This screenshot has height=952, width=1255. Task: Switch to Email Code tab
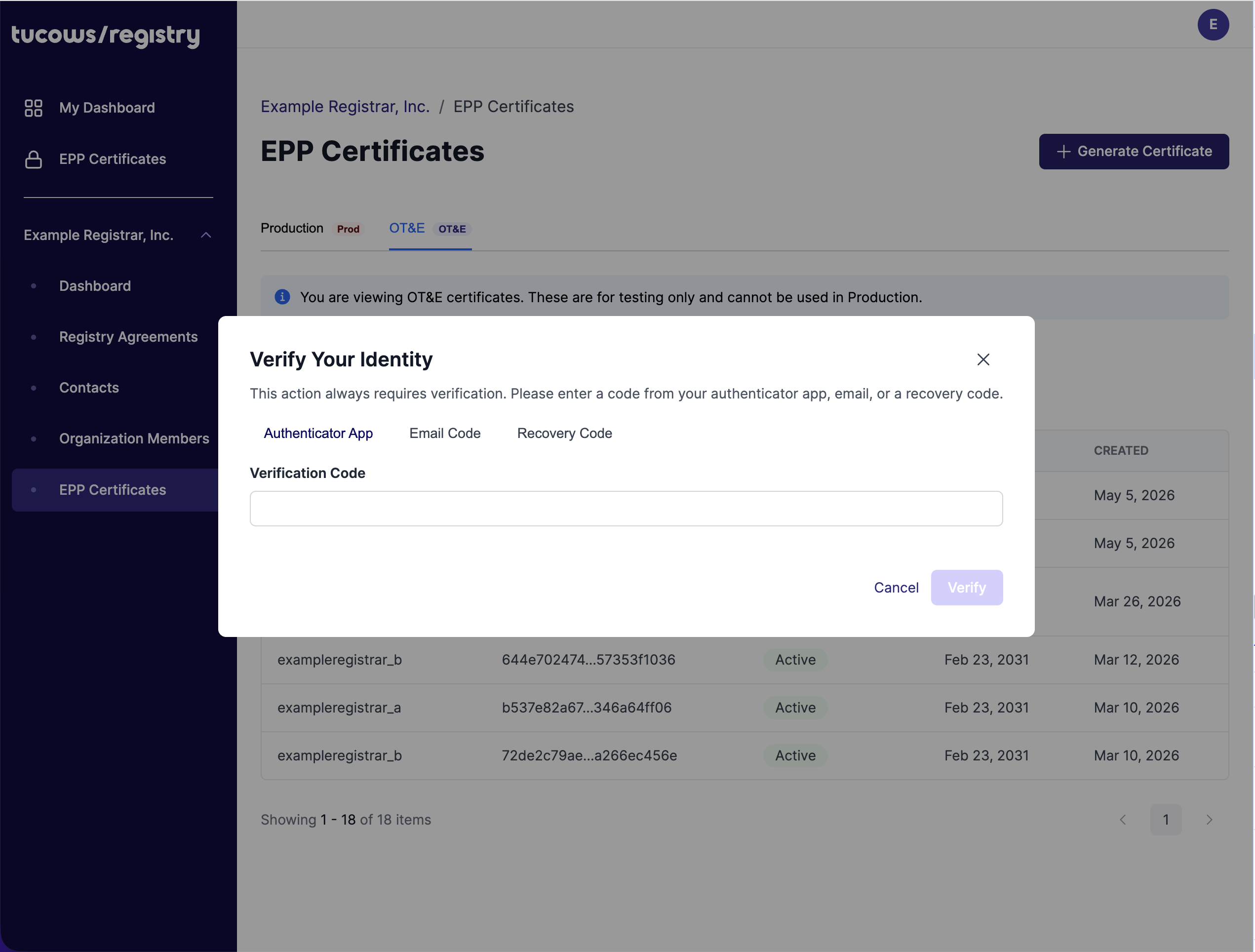point(445,433)
